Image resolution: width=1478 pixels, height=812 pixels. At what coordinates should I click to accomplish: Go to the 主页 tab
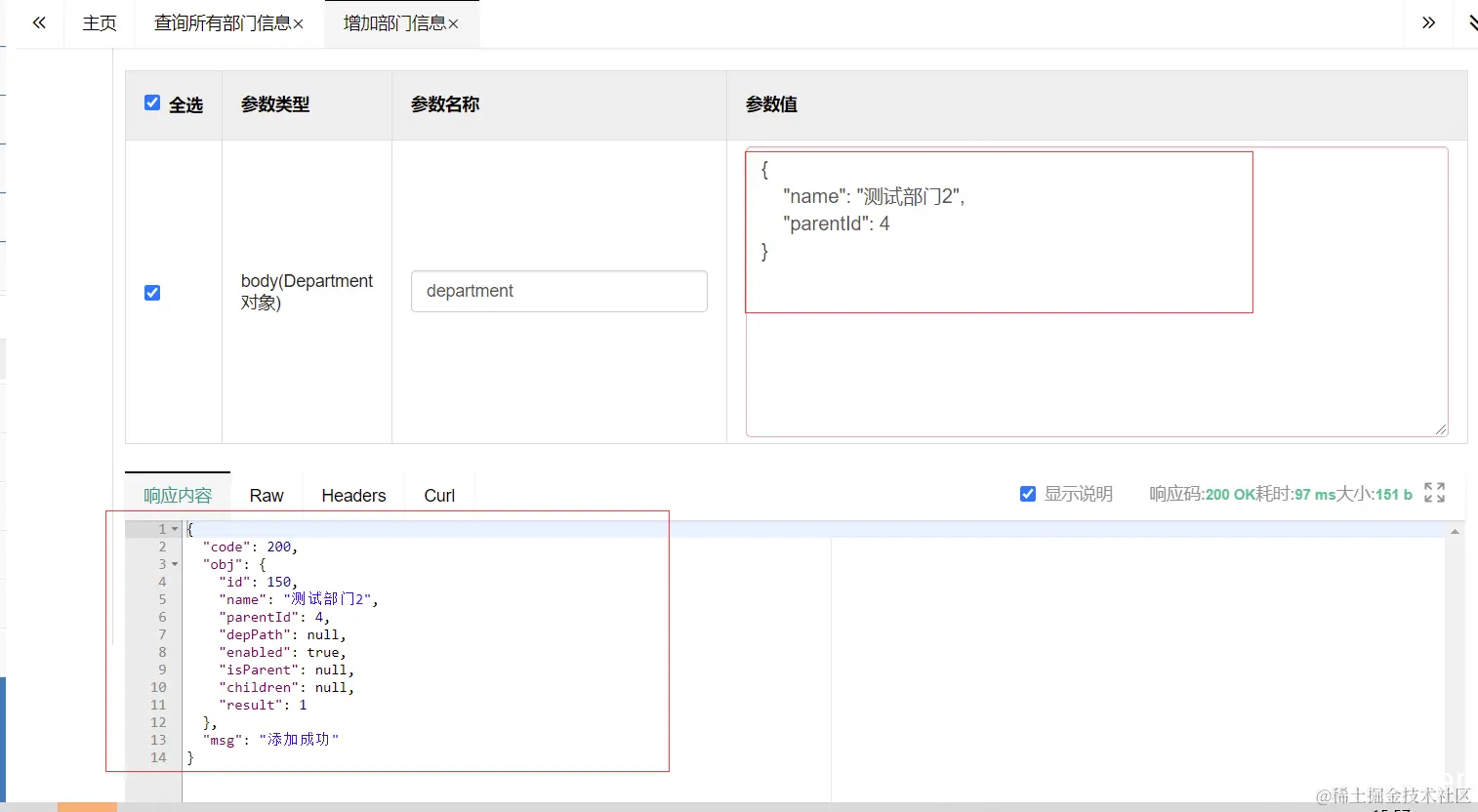[x=99, y=22]
